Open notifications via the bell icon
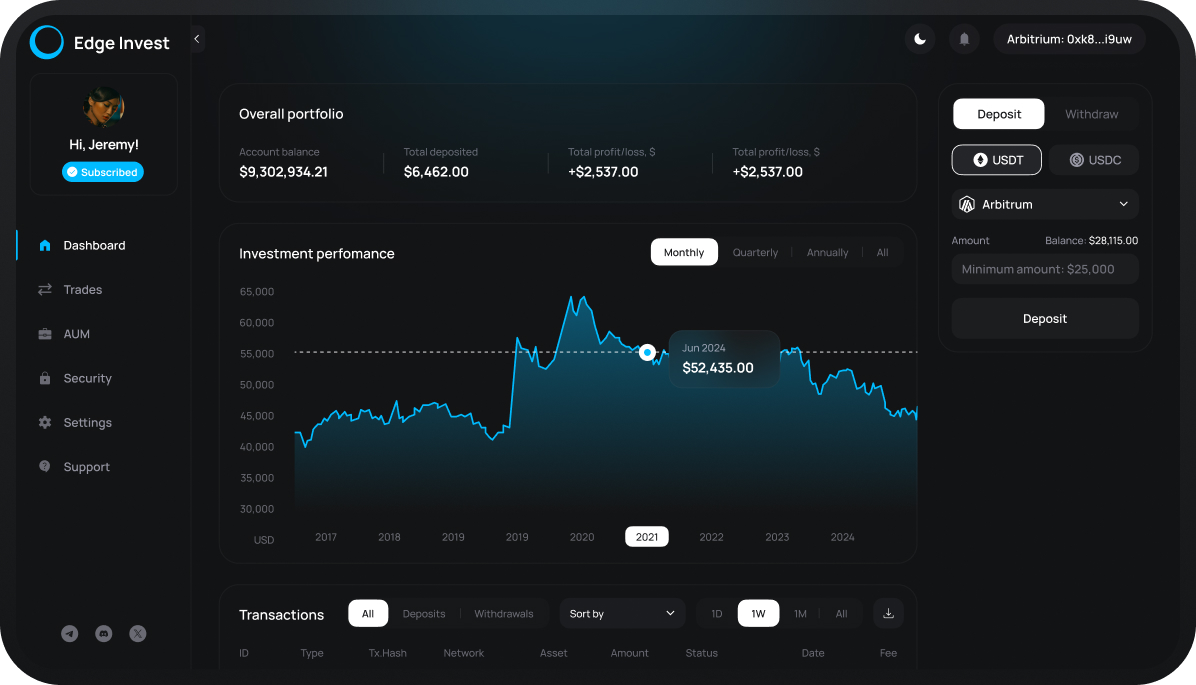This screenshot has width=1196, height=685. 964,39
